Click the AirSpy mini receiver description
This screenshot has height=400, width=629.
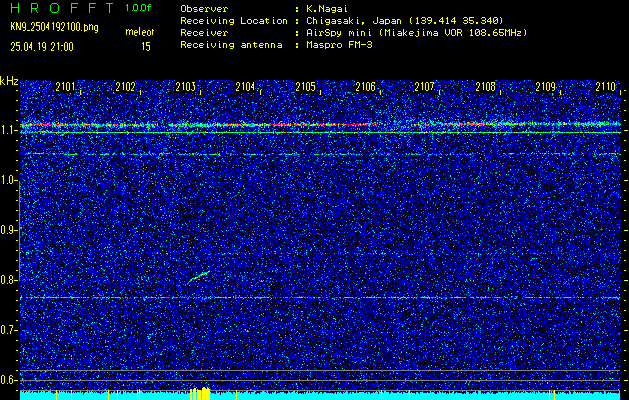click(x=416, y=32)
